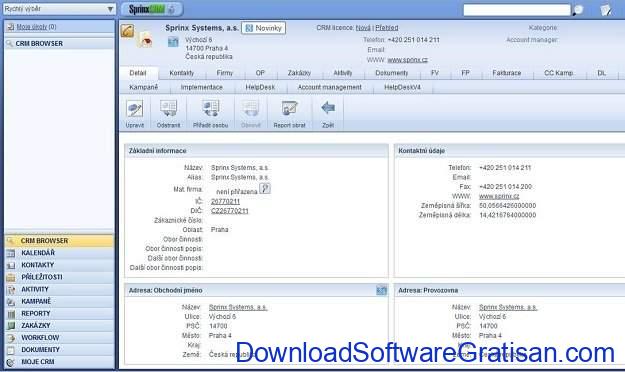625x372 pixels.
Task: Open ZAKÁZKY module in left navigation
Action: point(59,325)
